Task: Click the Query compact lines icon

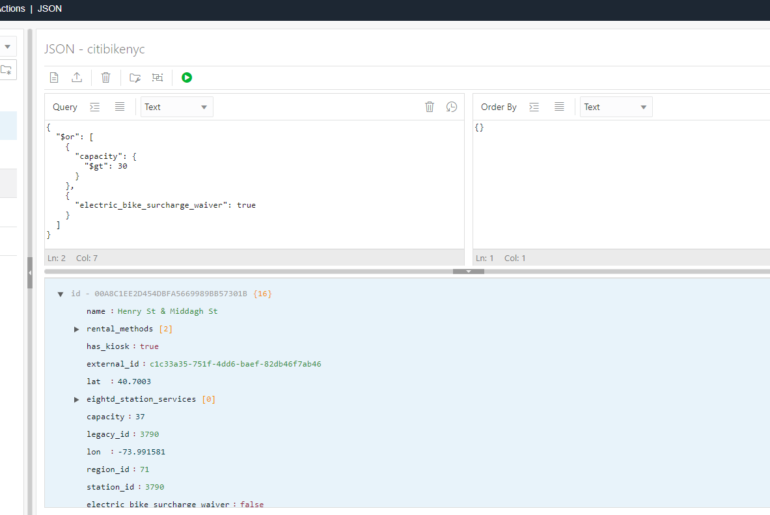Action: (x=119, y=107)
